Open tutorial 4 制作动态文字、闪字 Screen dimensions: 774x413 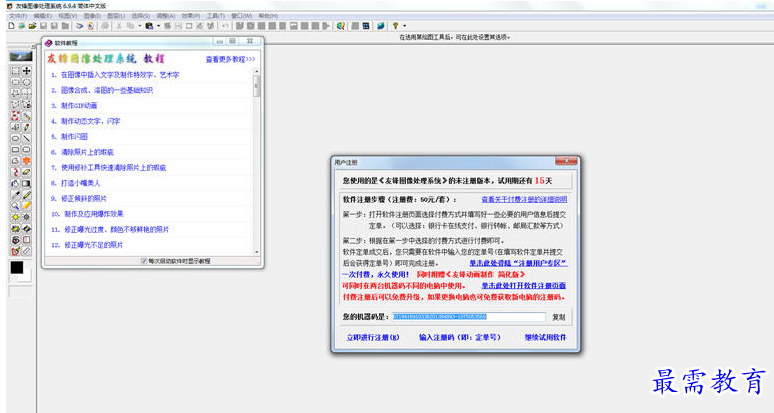pyautogui.click(x=85, y=121)
